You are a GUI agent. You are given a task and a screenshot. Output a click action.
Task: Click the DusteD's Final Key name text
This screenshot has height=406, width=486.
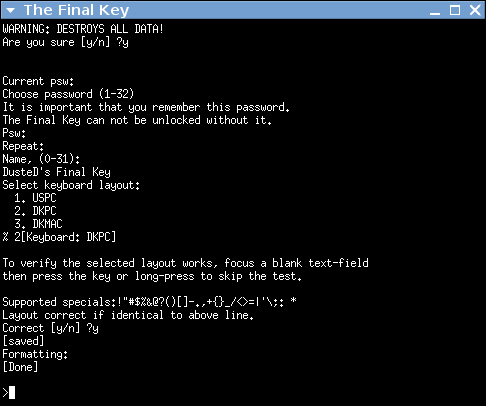56,172
